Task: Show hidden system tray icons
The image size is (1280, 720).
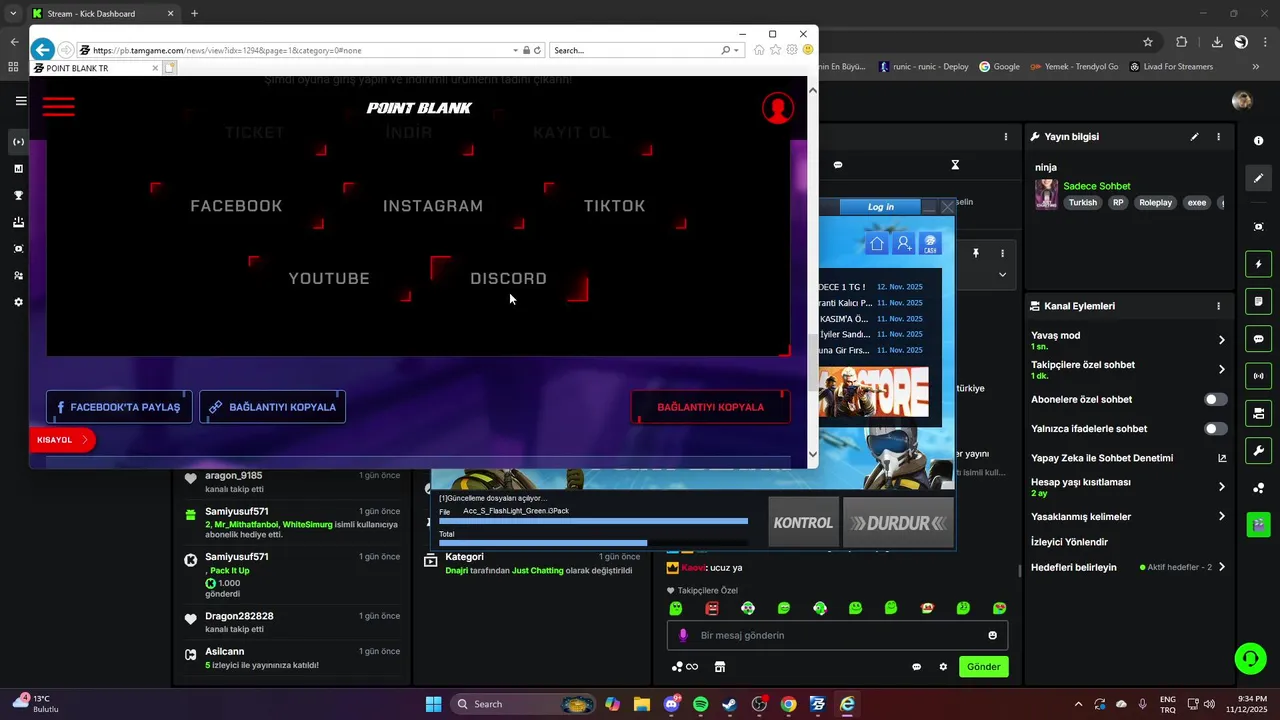Action: click(1077, 704)
